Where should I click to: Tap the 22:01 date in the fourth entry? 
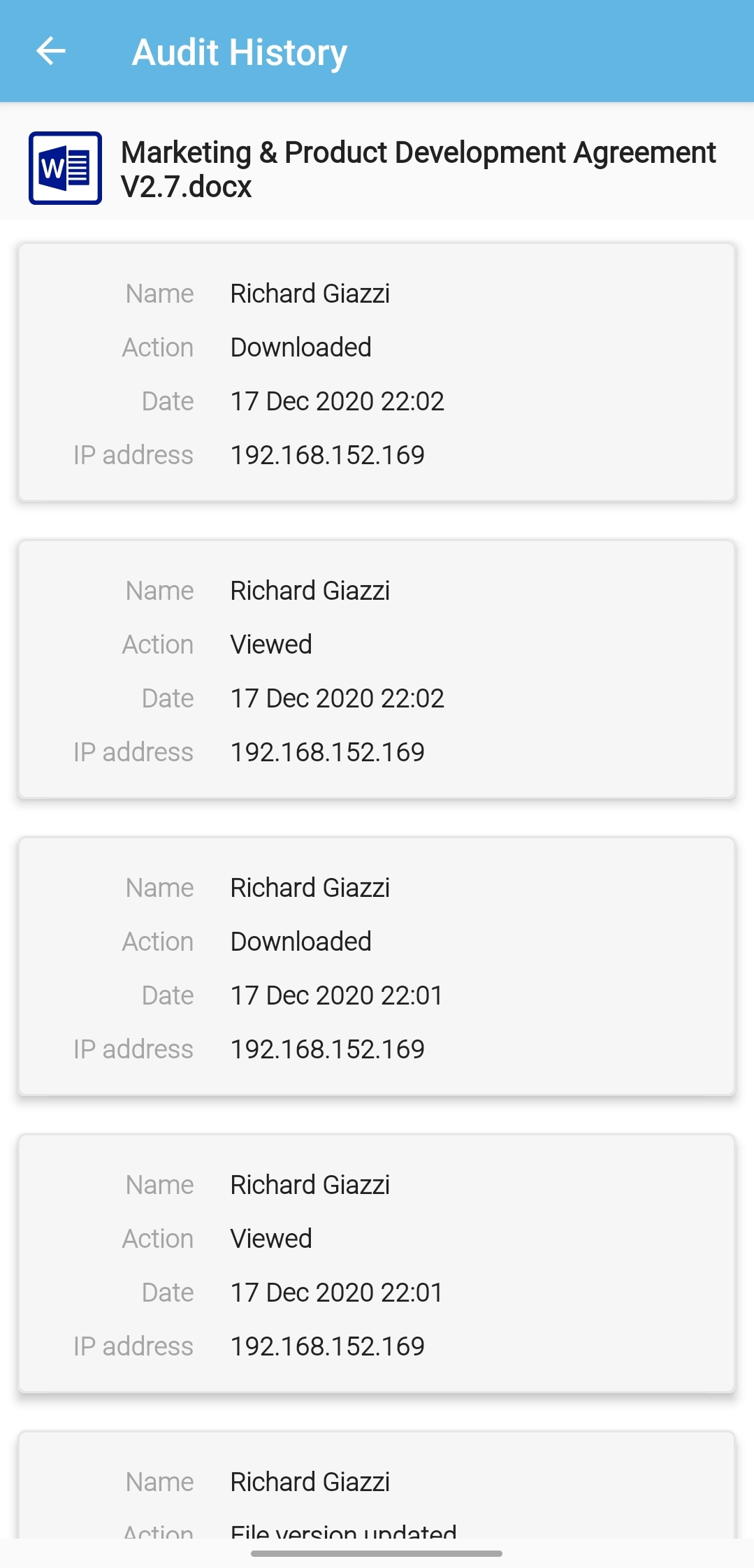[336, 1293]
